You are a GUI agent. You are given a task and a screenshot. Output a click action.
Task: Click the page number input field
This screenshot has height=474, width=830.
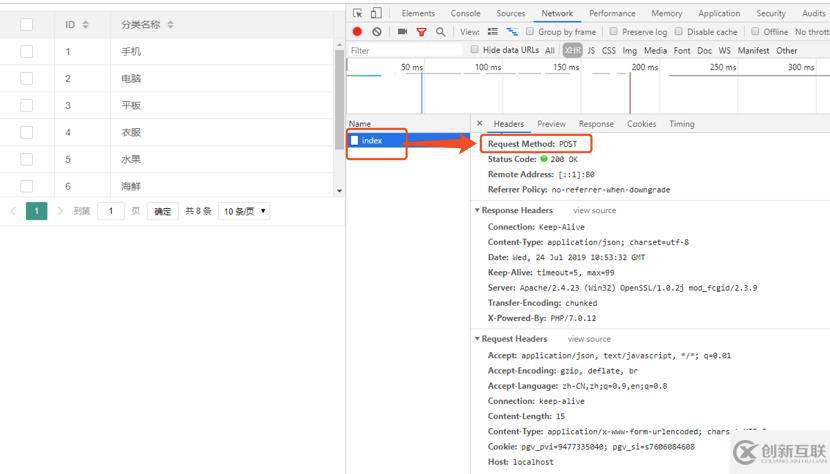tap(111, 211)
